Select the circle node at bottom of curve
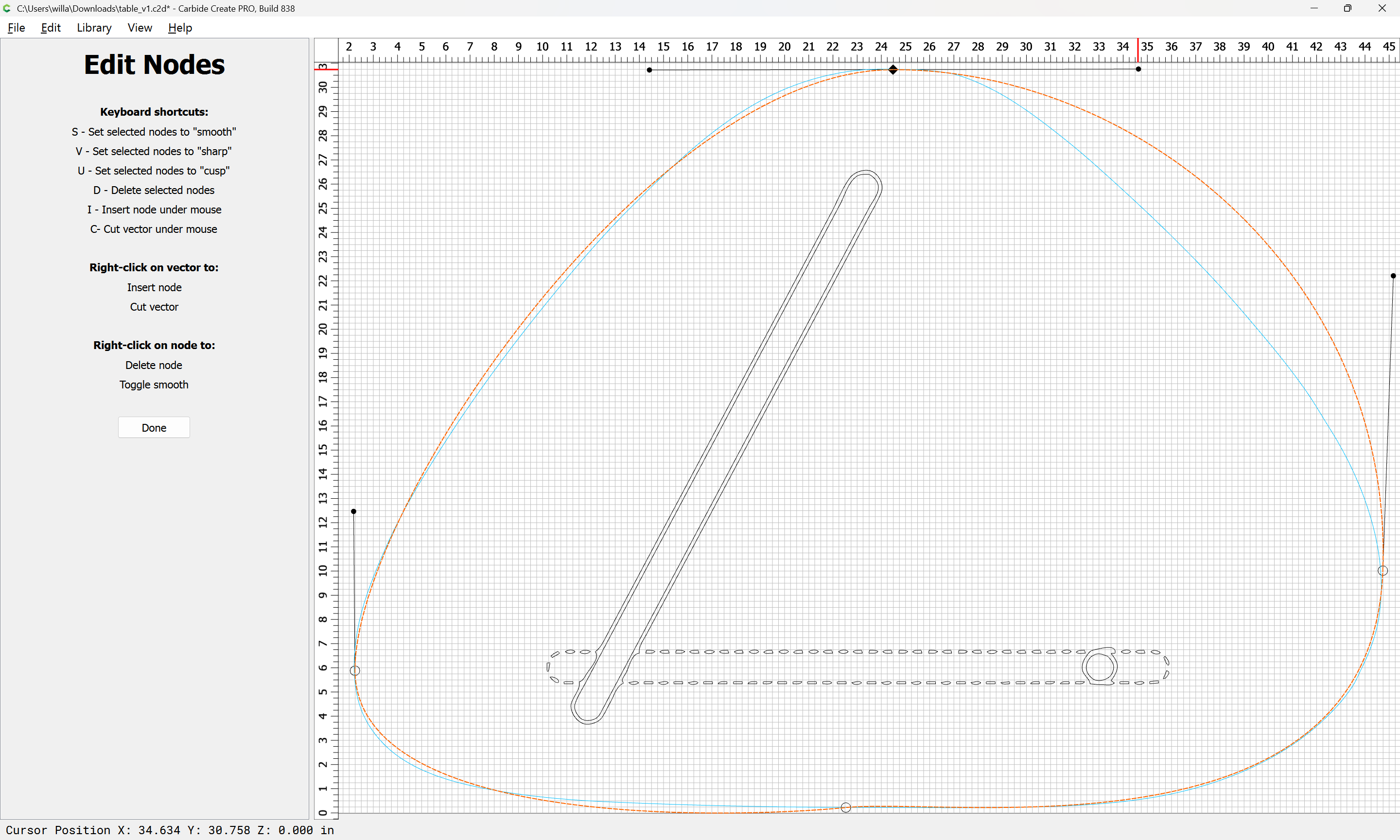The image size is (1400, 840). click(845, 808)
